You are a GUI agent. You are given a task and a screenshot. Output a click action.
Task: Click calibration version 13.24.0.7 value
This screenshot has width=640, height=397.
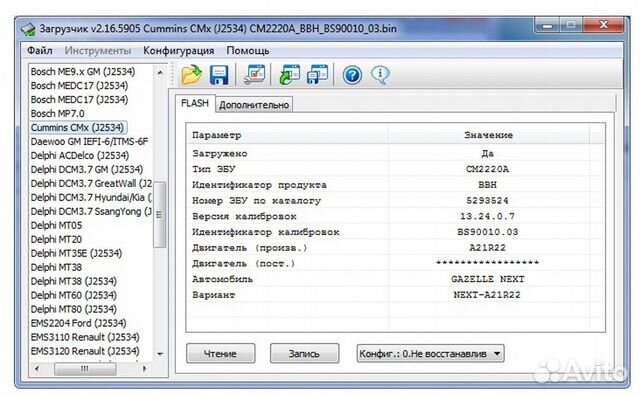tap(487, 216)
